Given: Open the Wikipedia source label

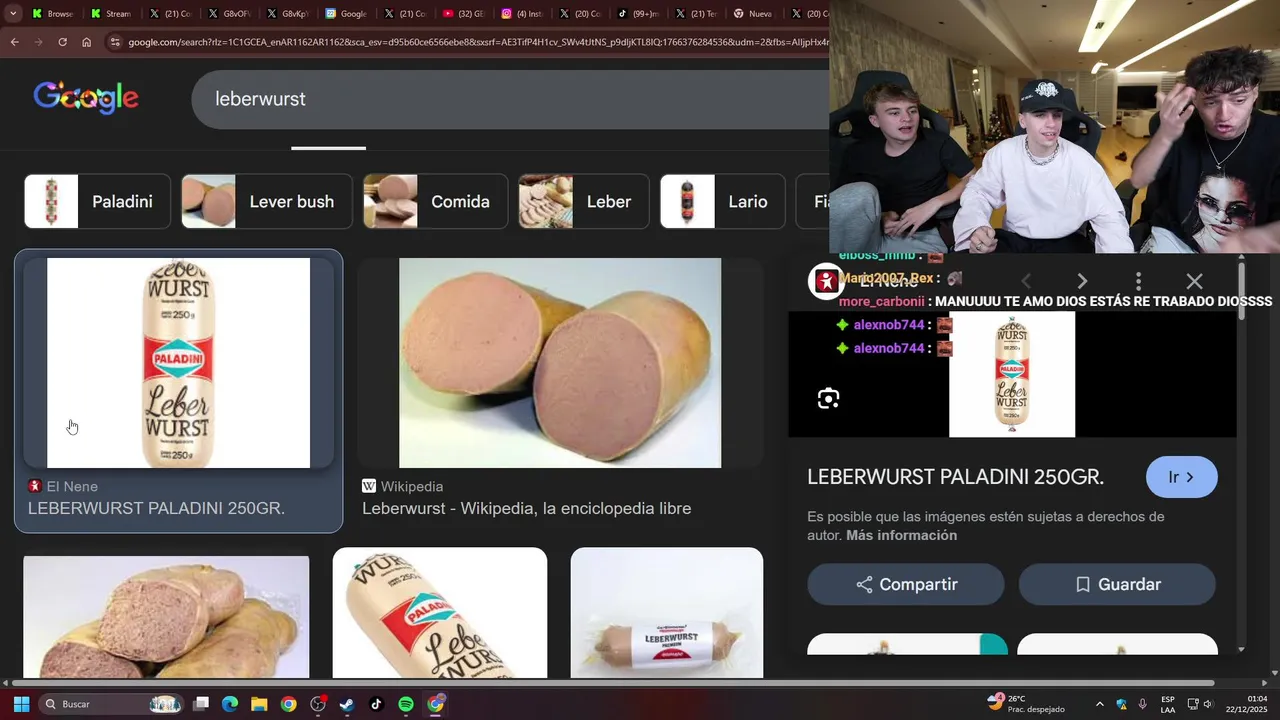Looking at the screenshot, I should (x=403, y=486).
